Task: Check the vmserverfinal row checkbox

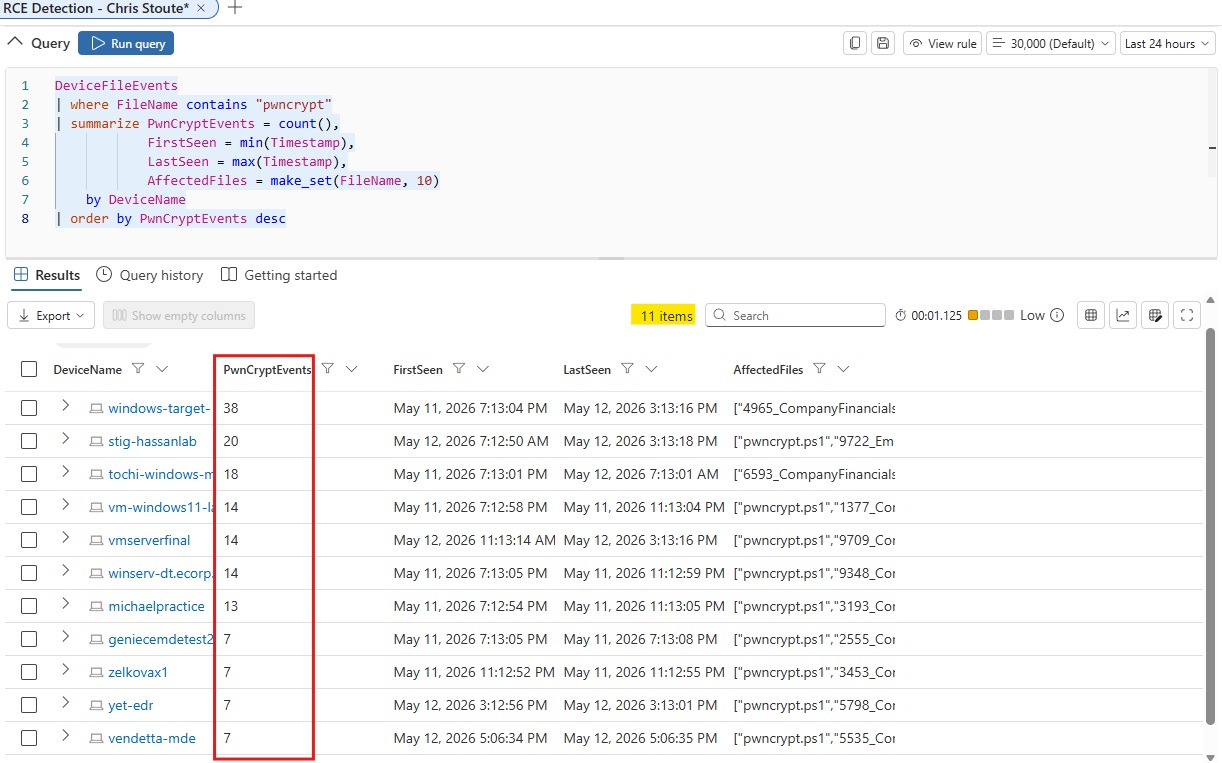Action: (29, 540)
